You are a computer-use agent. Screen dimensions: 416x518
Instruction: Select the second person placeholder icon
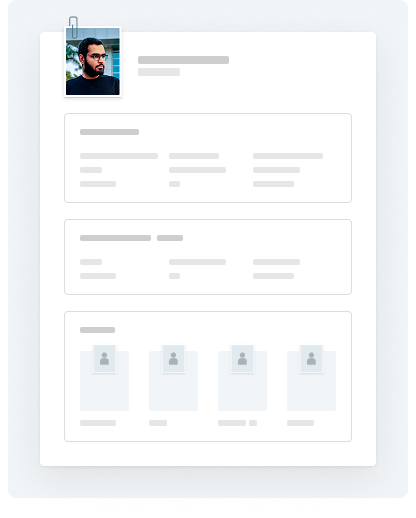click(173, 359)
